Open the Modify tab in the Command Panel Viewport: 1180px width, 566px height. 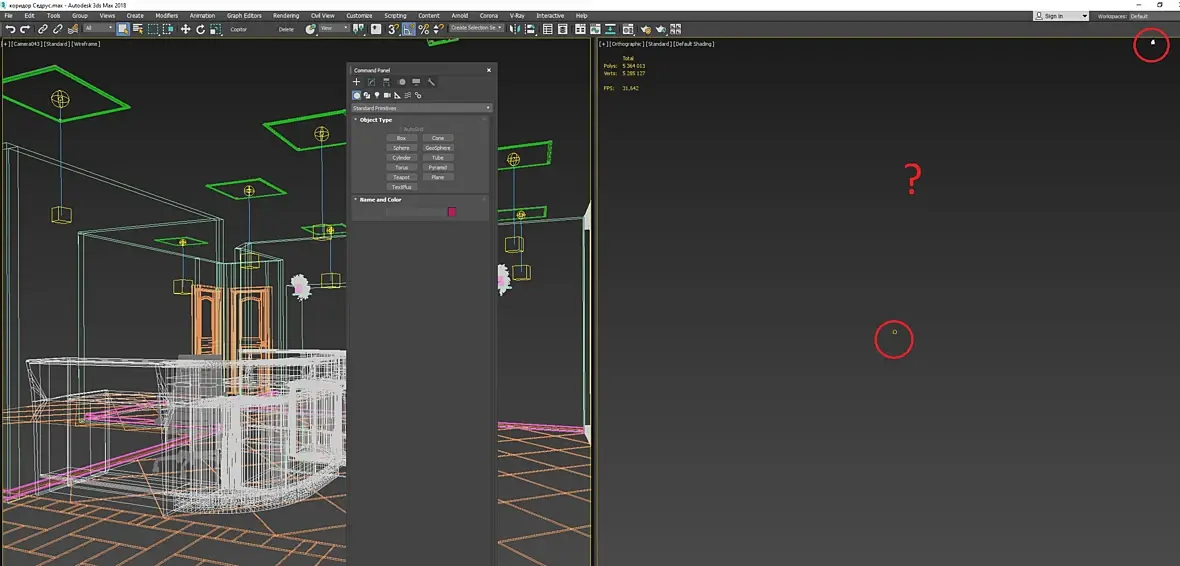click(x=371, y=82)
